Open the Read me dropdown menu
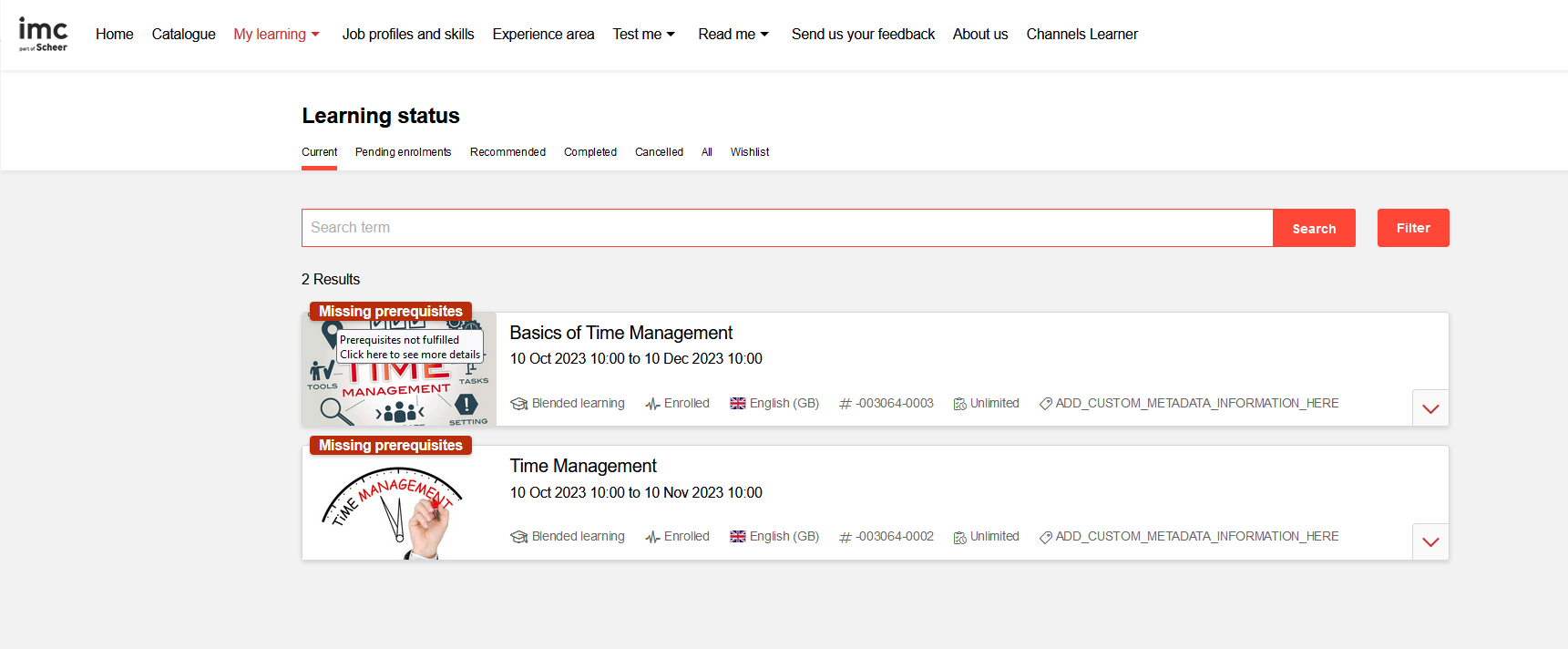The height and width of the screenshot is (649, 1568). tap(733, 35)
